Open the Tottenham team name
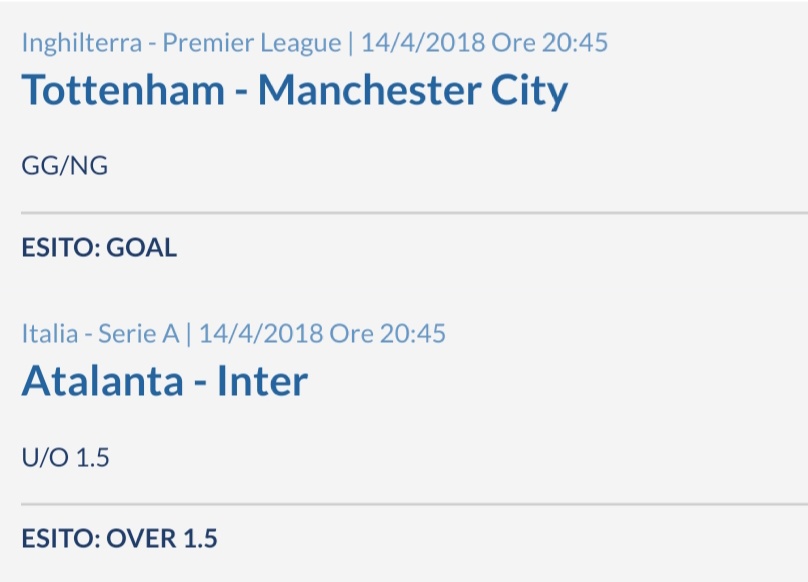The width and height of the screenshot is (808, 582). click(x=123, y=90)
